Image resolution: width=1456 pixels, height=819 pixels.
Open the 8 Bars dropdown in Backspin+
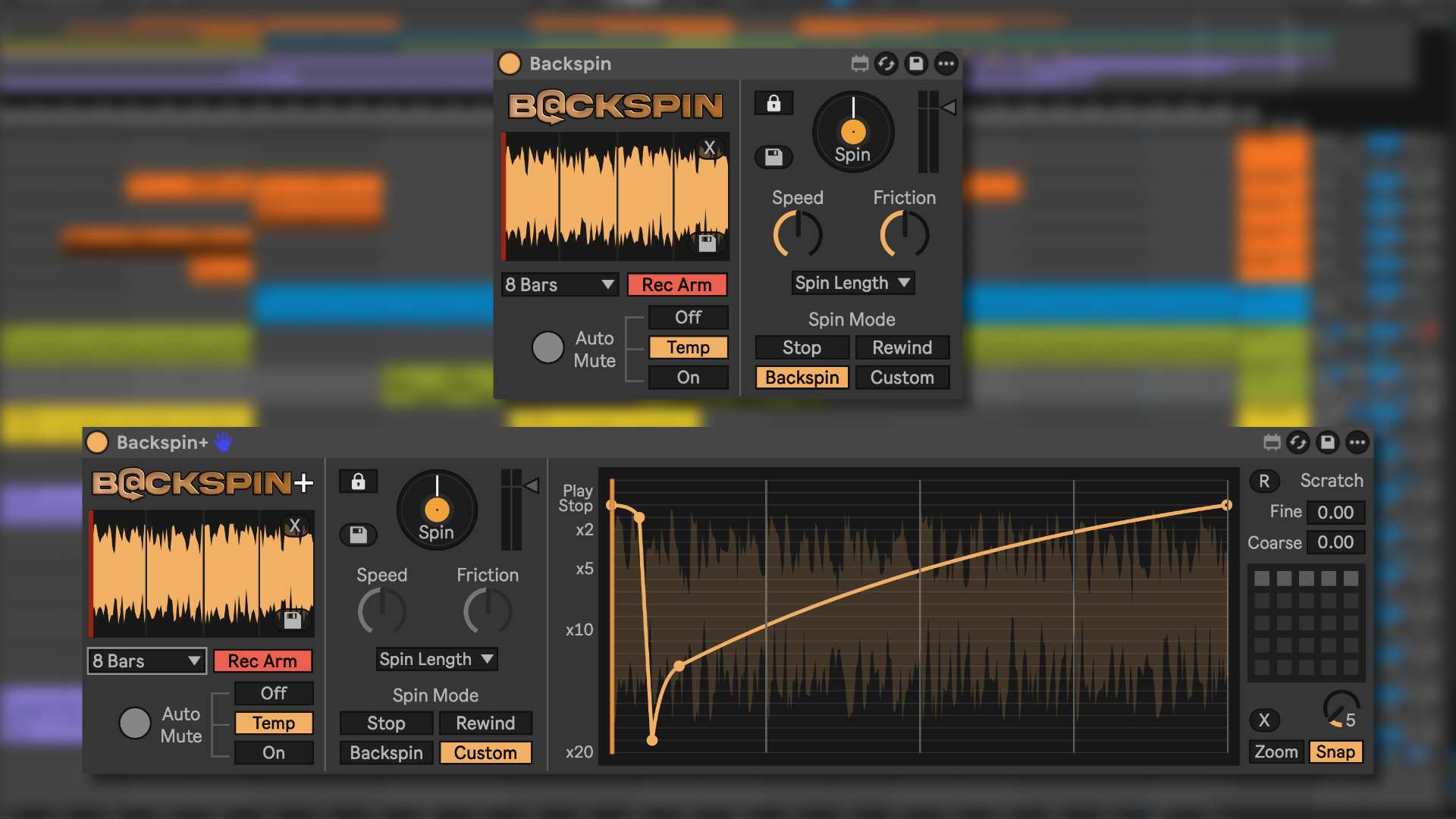(146, 661)
